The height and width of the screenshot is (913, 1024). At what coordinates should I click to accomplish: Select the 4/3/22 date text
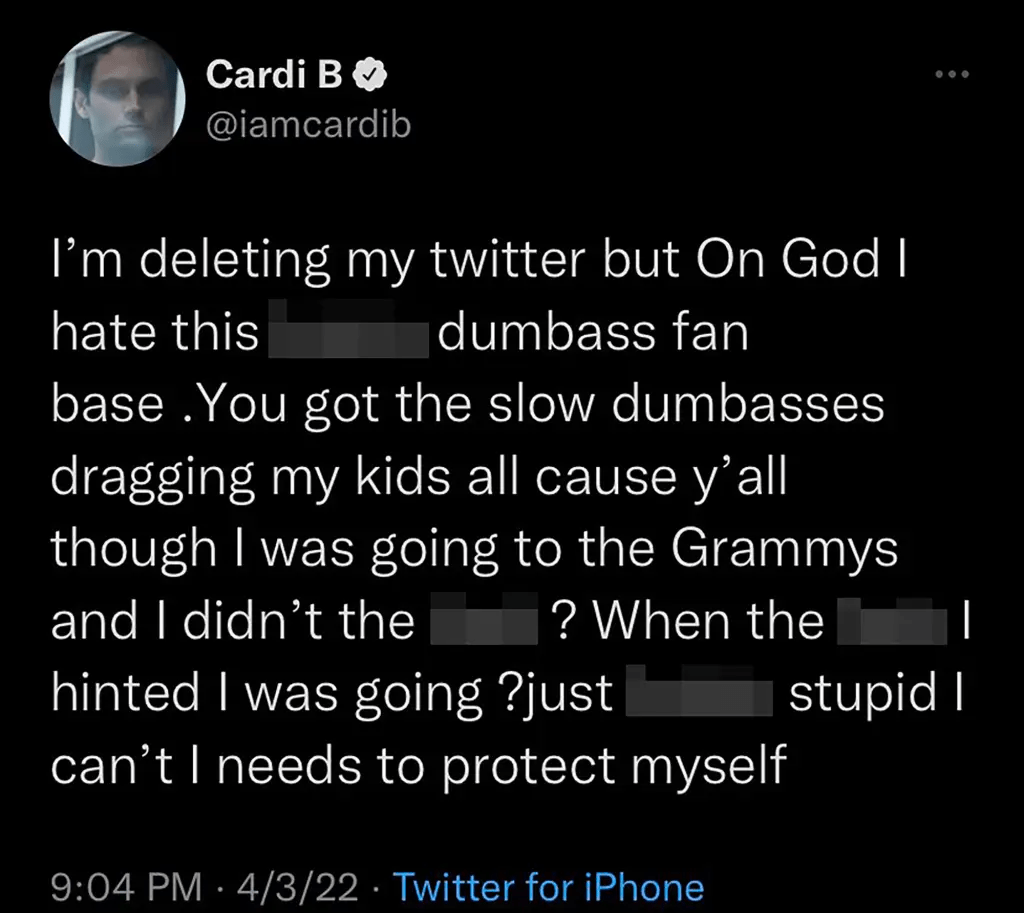point(298,887)
